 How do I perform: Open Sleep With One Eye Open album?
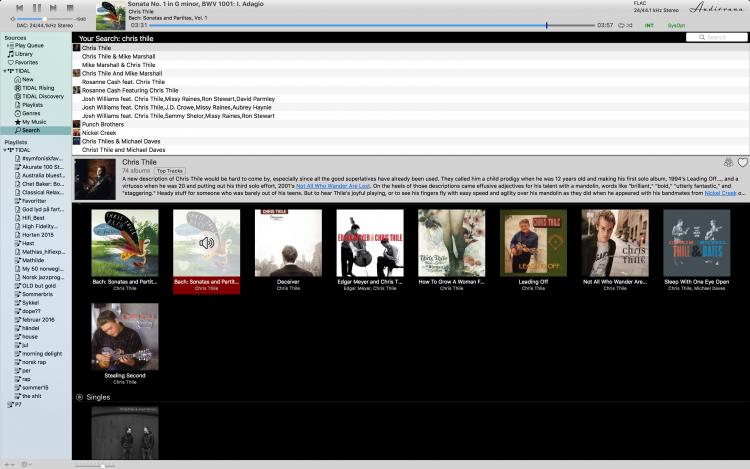tap(696, 243)
